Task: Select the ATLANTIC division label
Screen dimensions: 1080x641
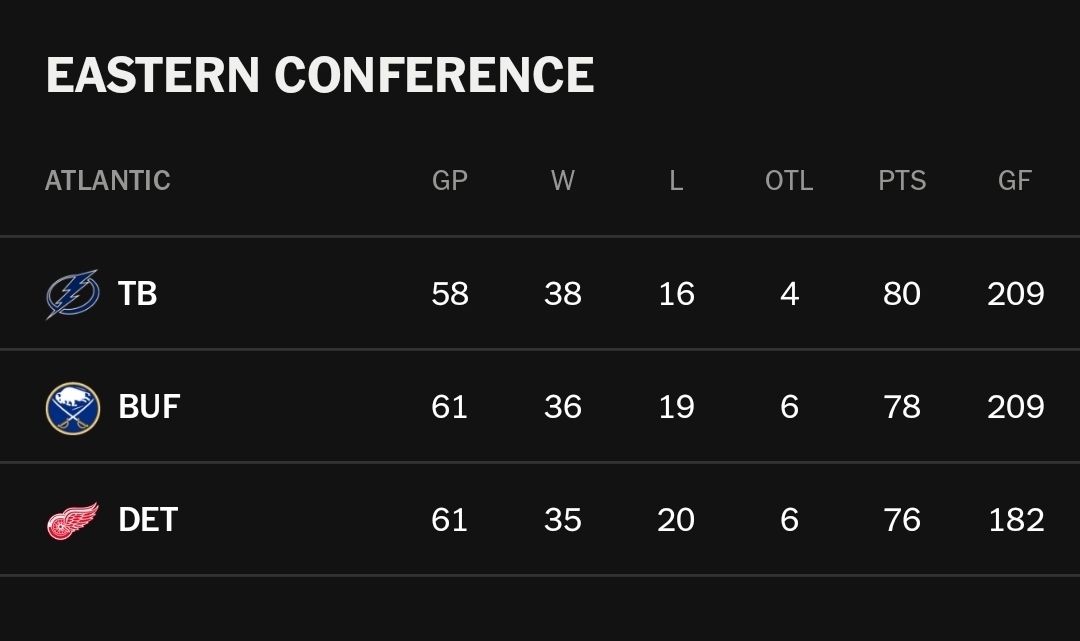Action: point(108,181)
